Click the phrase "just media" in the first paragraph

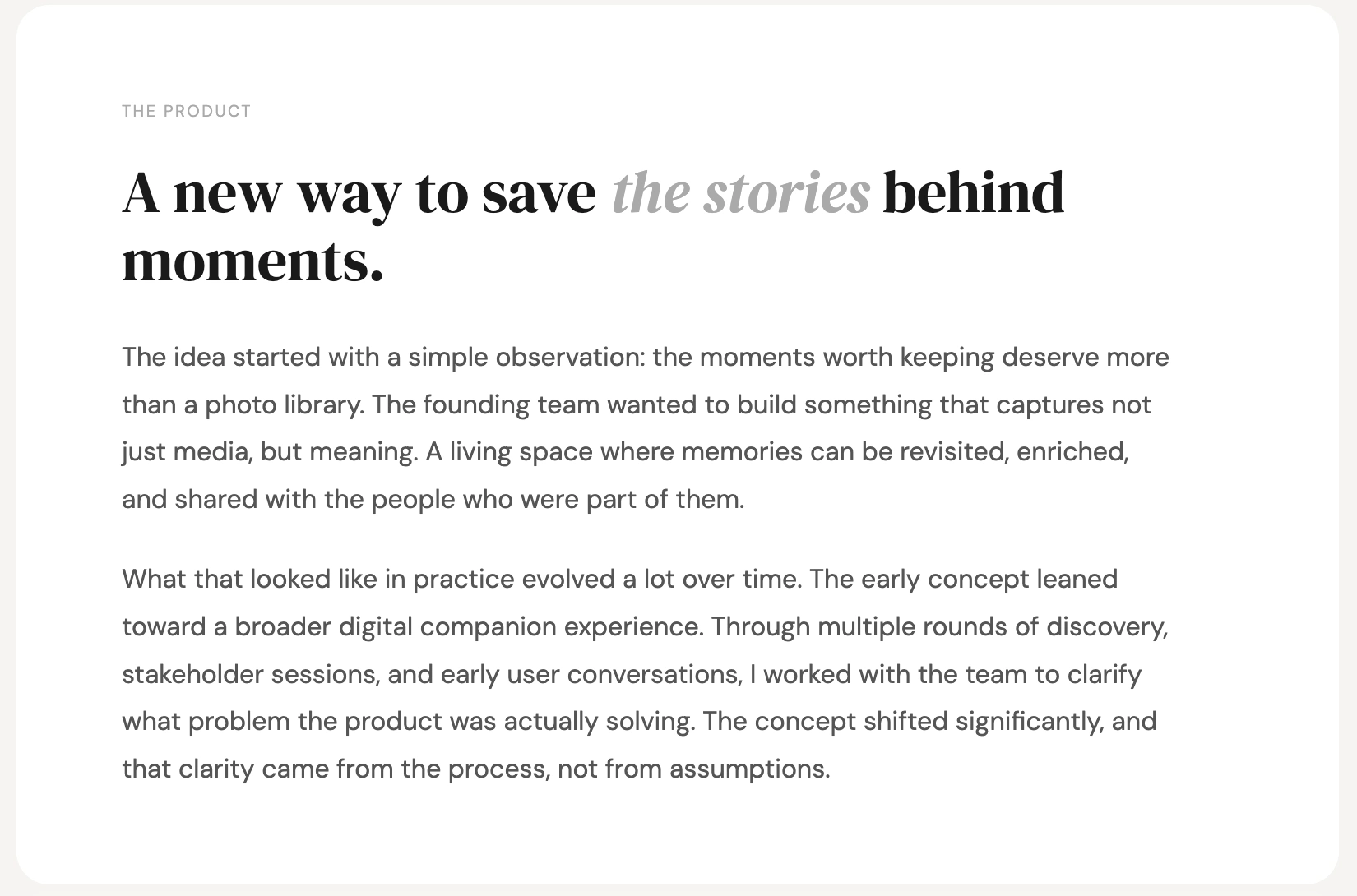pyautogui.click(x=186, y=452)
